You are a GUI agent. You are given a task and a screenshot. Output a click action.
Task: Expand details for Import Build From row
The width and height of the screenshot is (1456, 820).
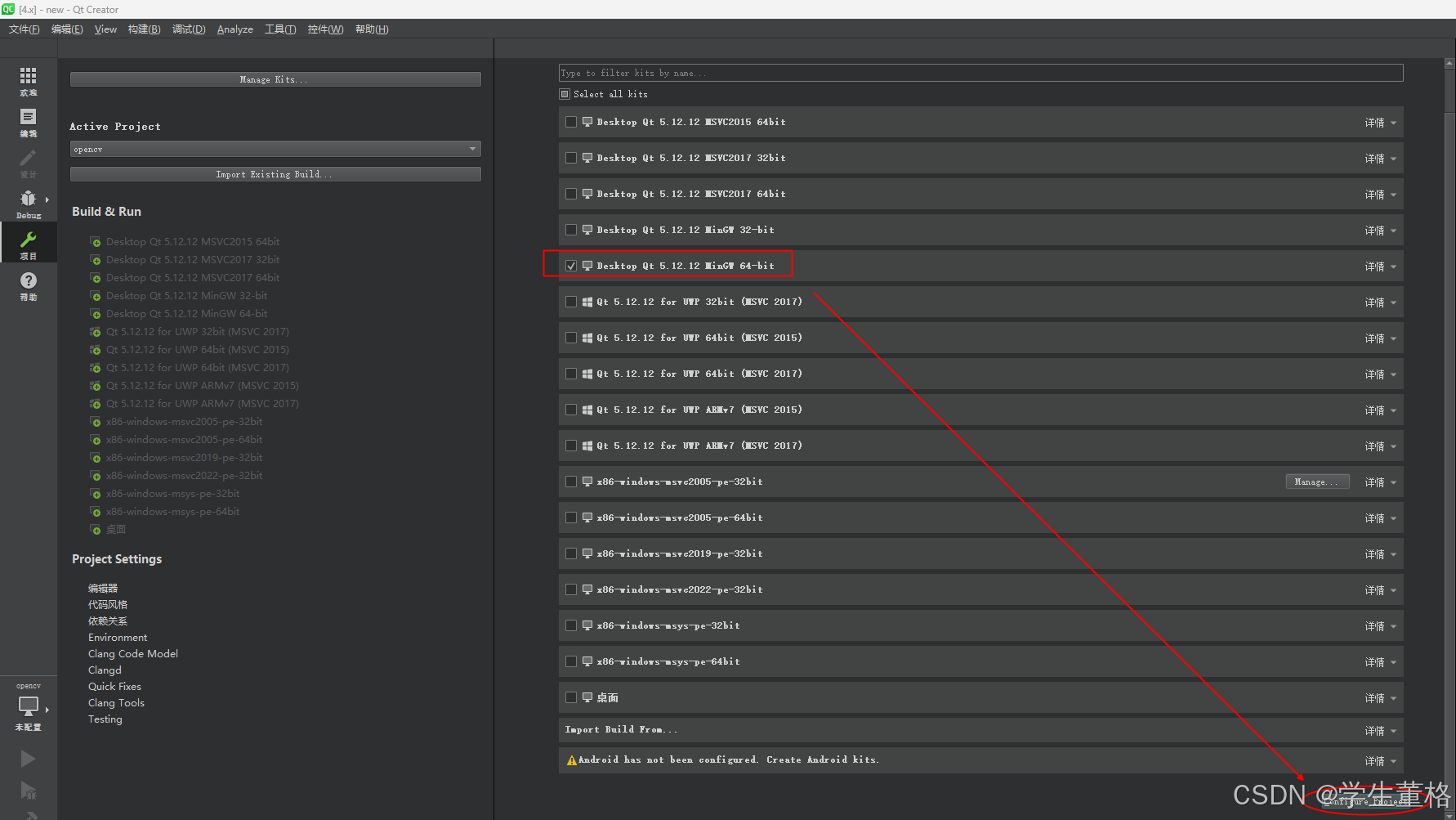1380,731
